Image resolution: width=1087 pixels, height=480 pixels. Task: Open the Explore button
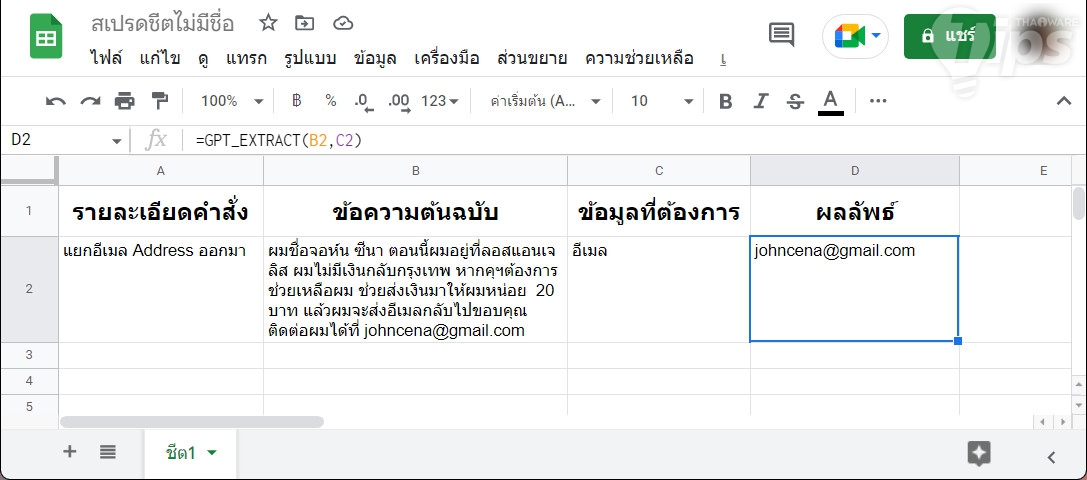[979, 454]
